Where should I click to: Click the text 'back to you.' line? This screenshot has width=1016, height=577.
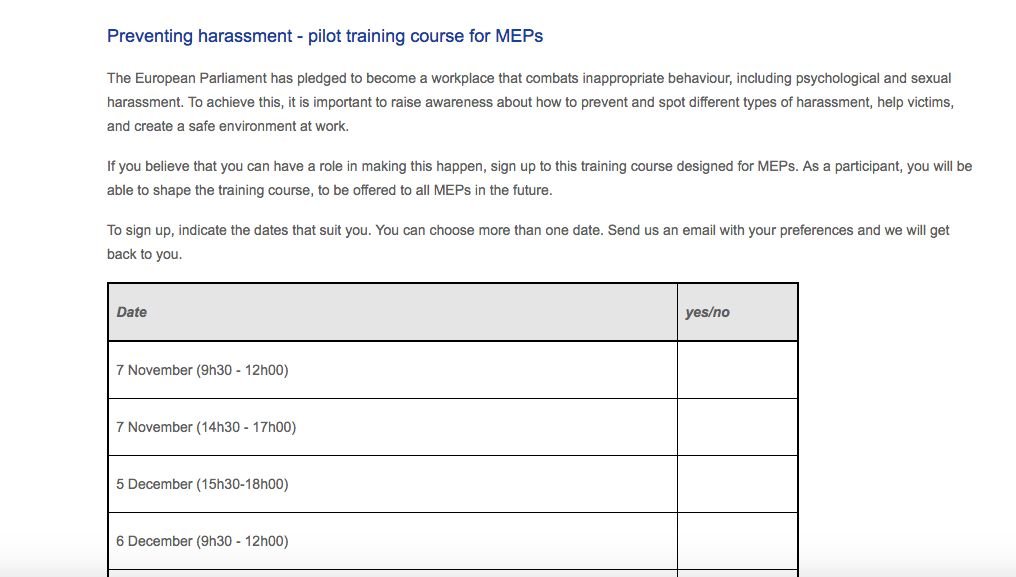click(x=144, y=254)
